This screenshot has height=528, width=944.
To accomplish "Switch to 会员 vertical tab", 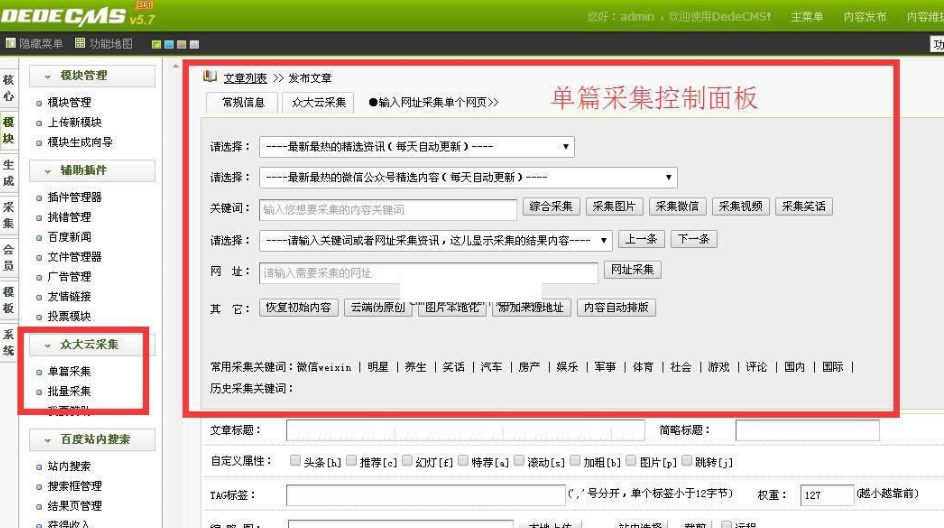I will pos(8,258).
